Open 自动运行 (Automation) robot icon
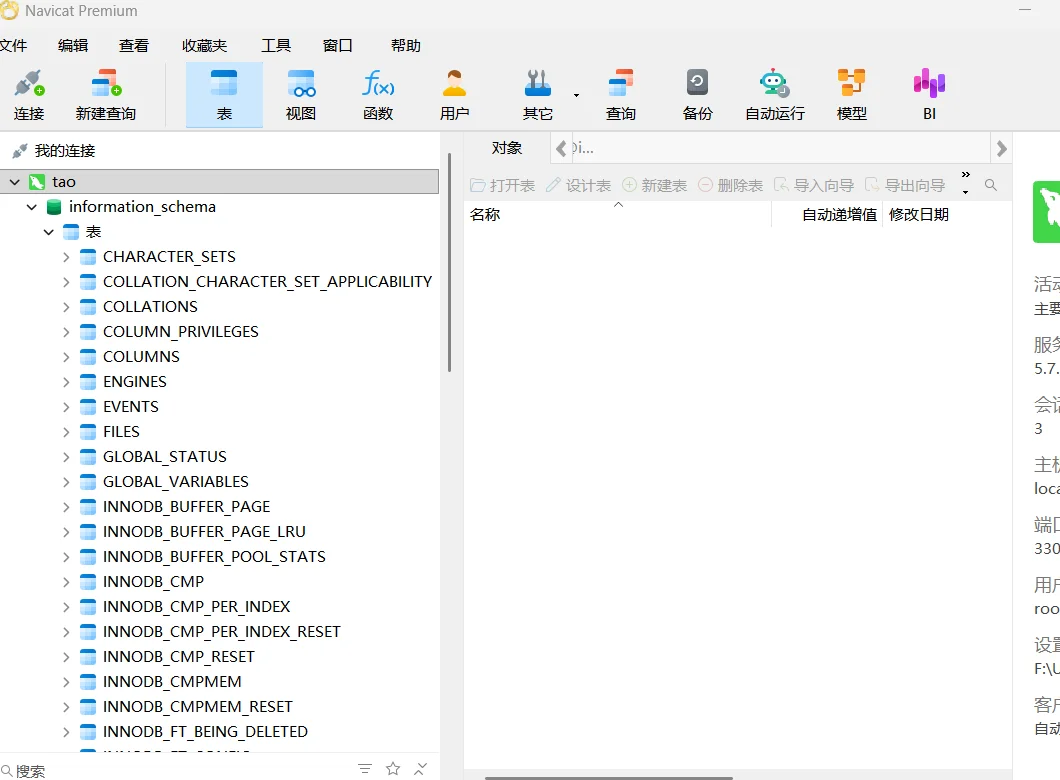The width and height of the screenshot is (1060, 780). (774, 94)
